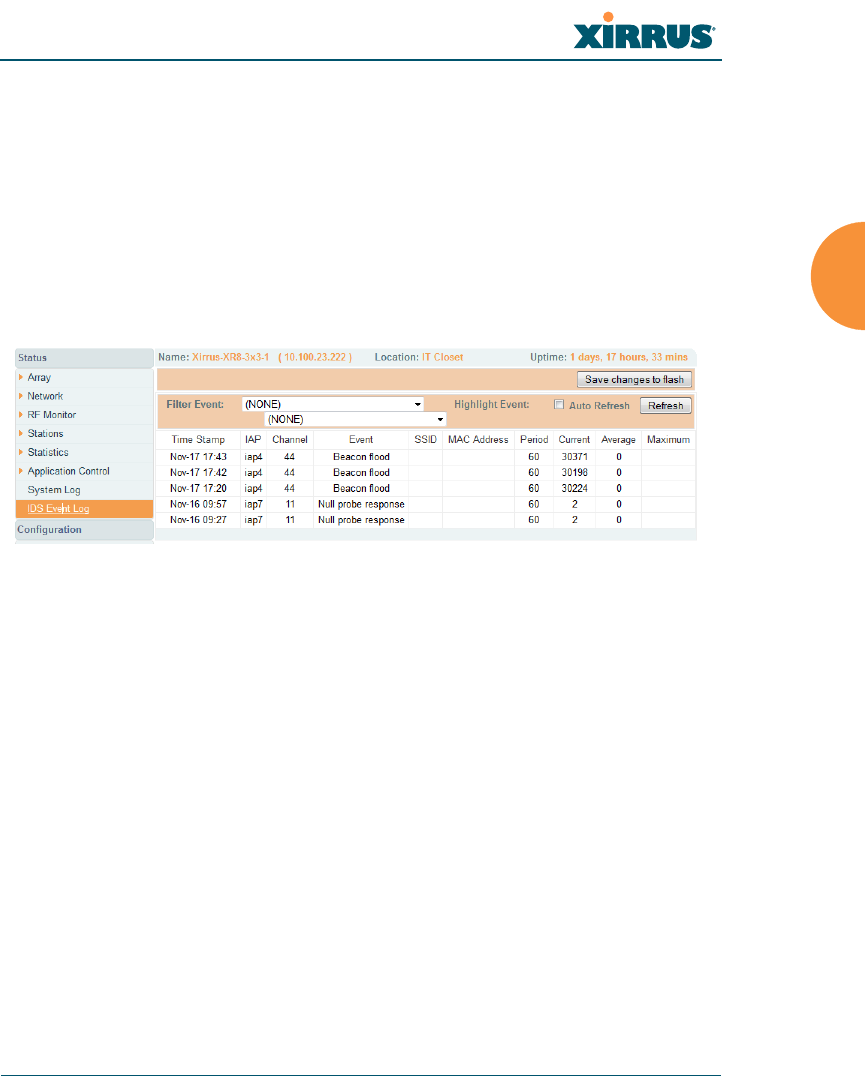
Task: Open the Highlight Event dropdown
Action: (x=355, y=419)
